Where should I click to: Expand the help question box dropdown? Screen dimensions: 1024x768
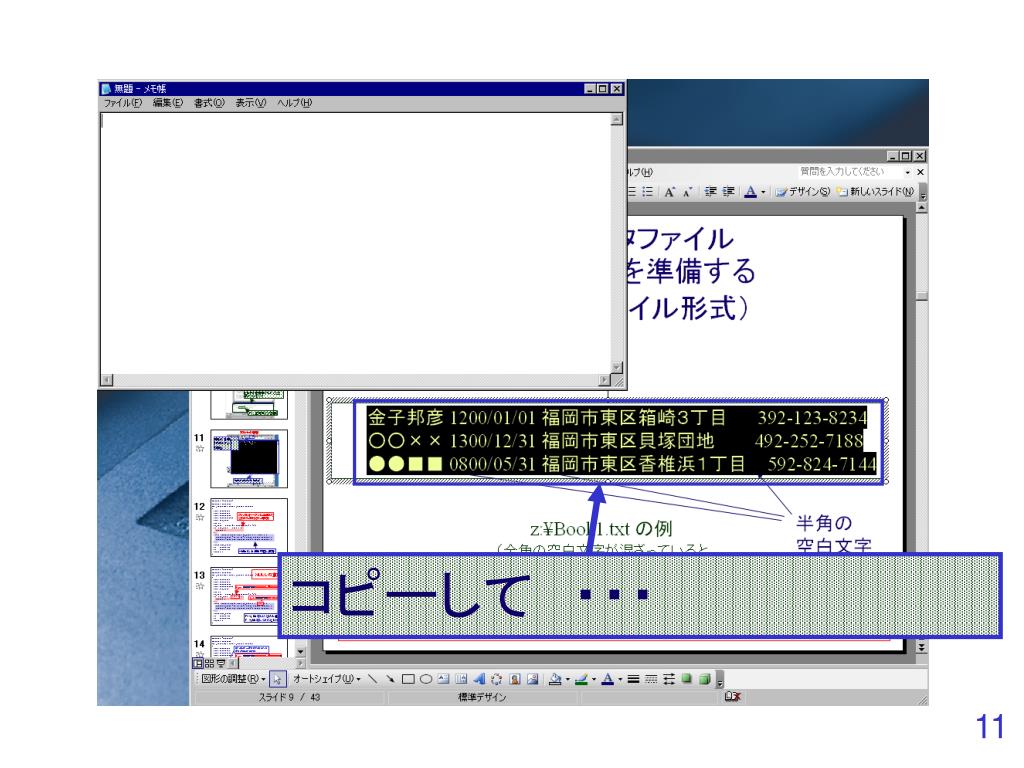(x=907, y=172)
